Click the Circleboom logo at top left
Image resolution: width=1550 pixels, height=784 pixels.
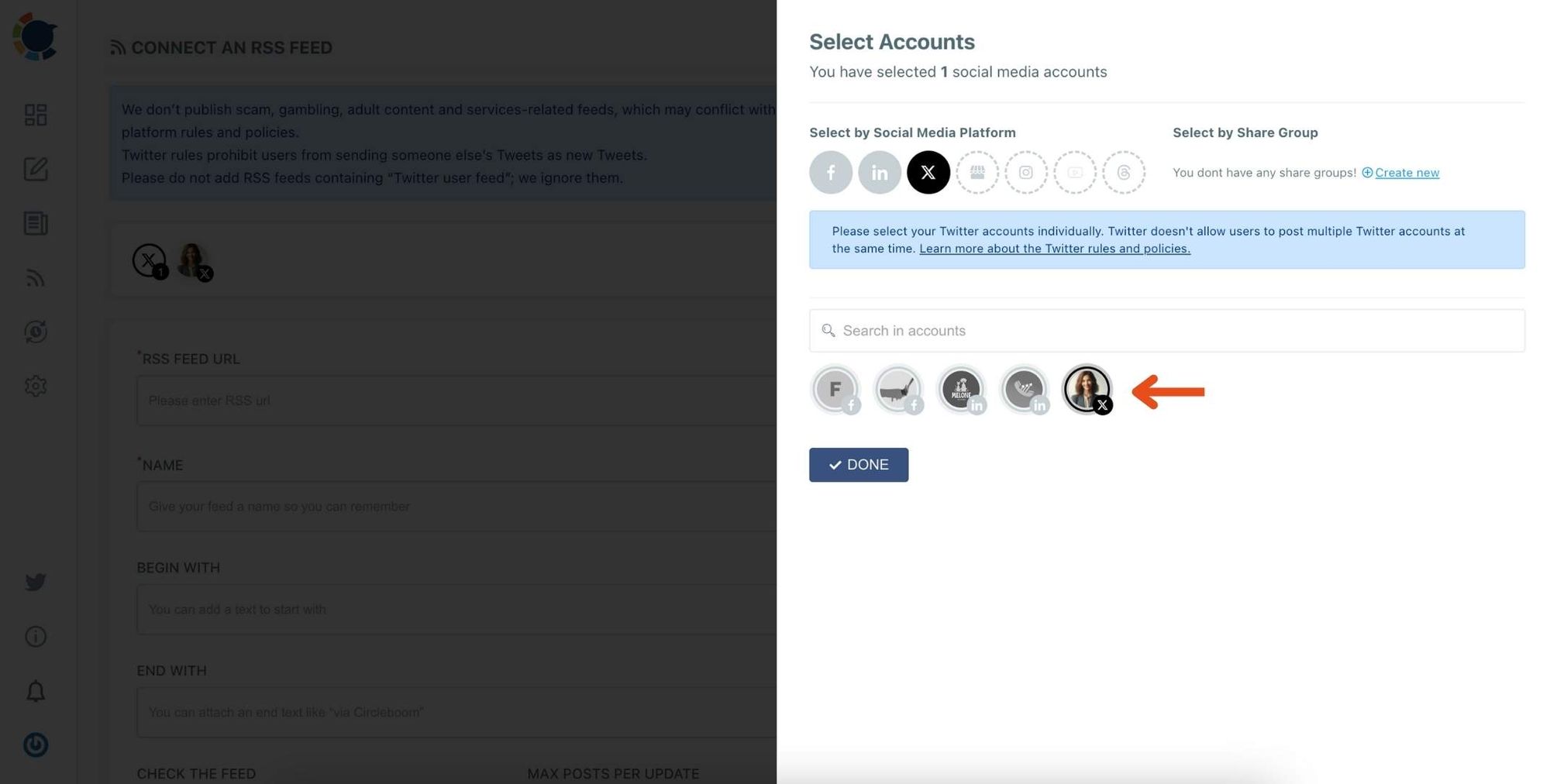click(x=35, y=35)
